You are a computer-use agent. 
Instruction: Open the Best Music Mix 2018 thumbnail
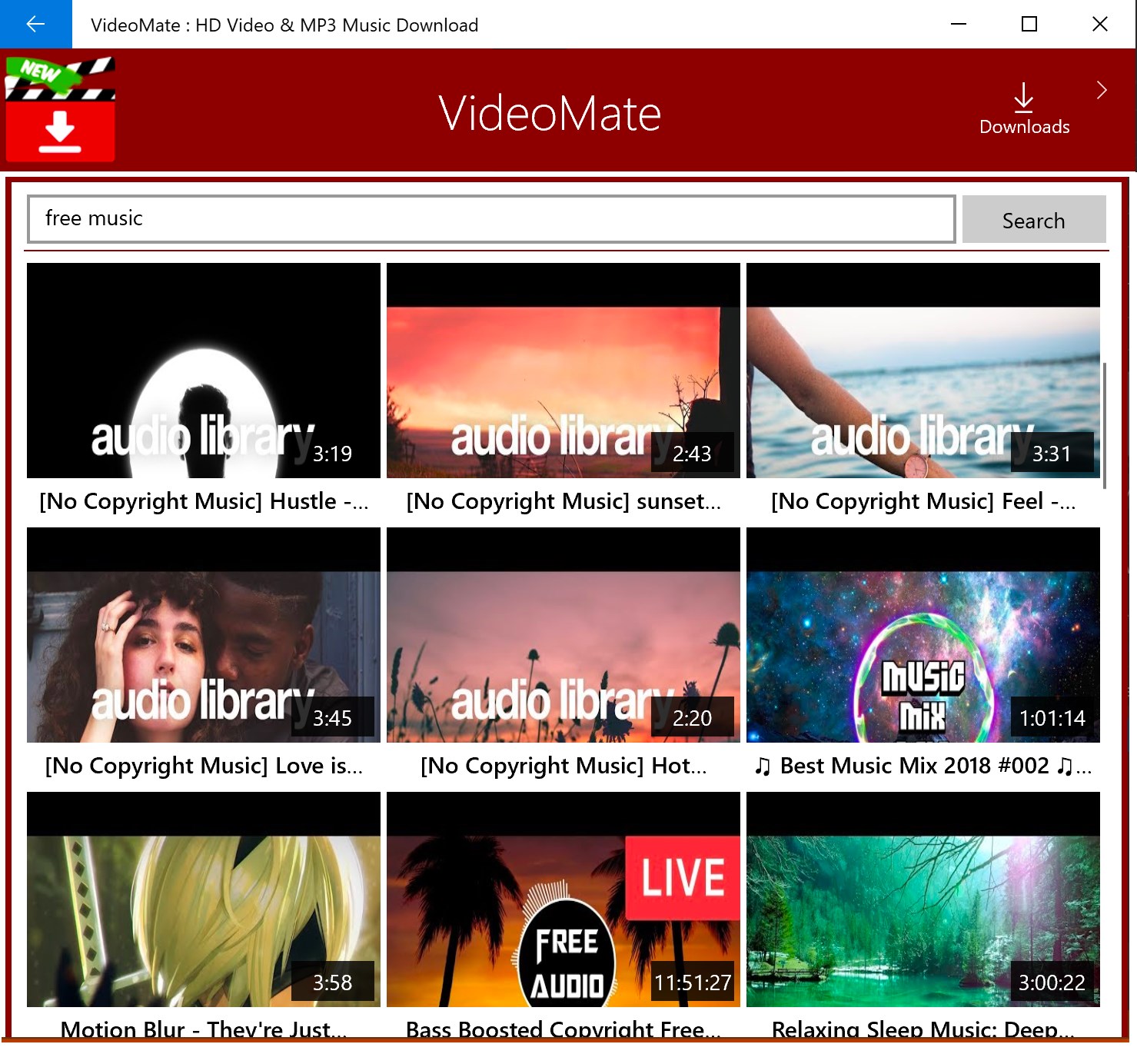pyautogui.click(x=923, y=635)
